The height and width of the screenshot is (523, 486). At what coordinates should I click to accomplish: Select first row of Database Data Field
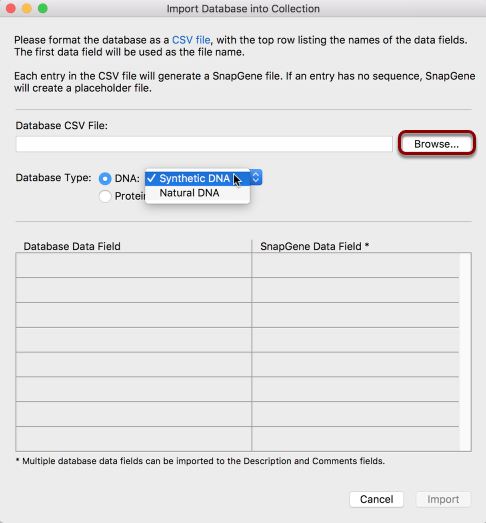coord(133,265)
